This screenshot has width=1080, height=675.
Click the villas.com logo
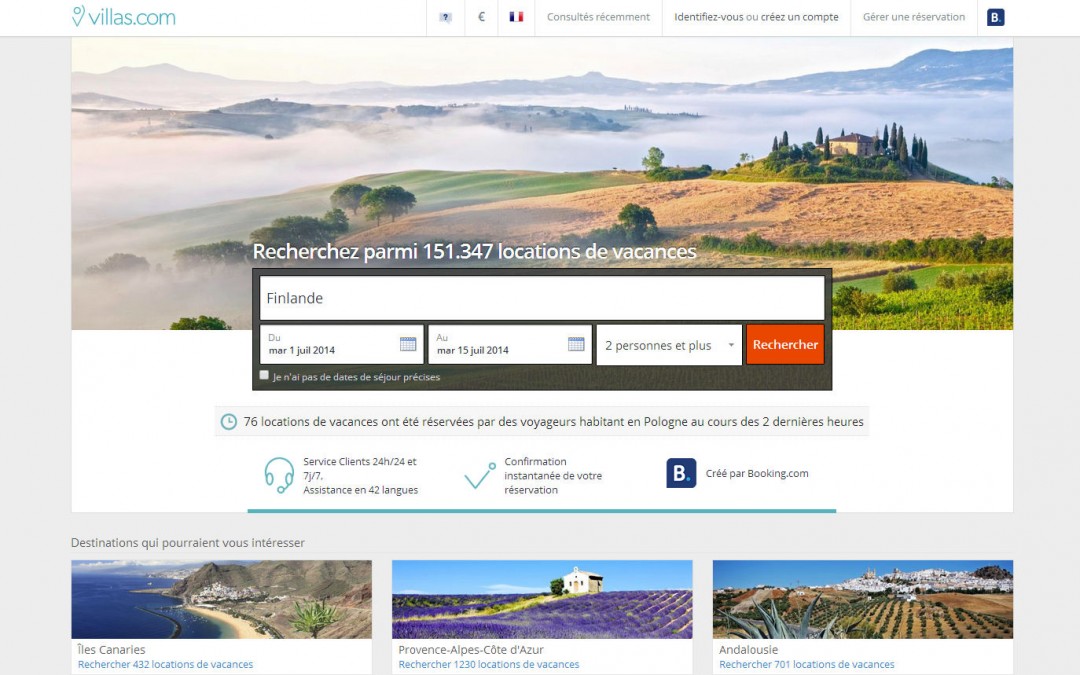(x=124, y=17)
